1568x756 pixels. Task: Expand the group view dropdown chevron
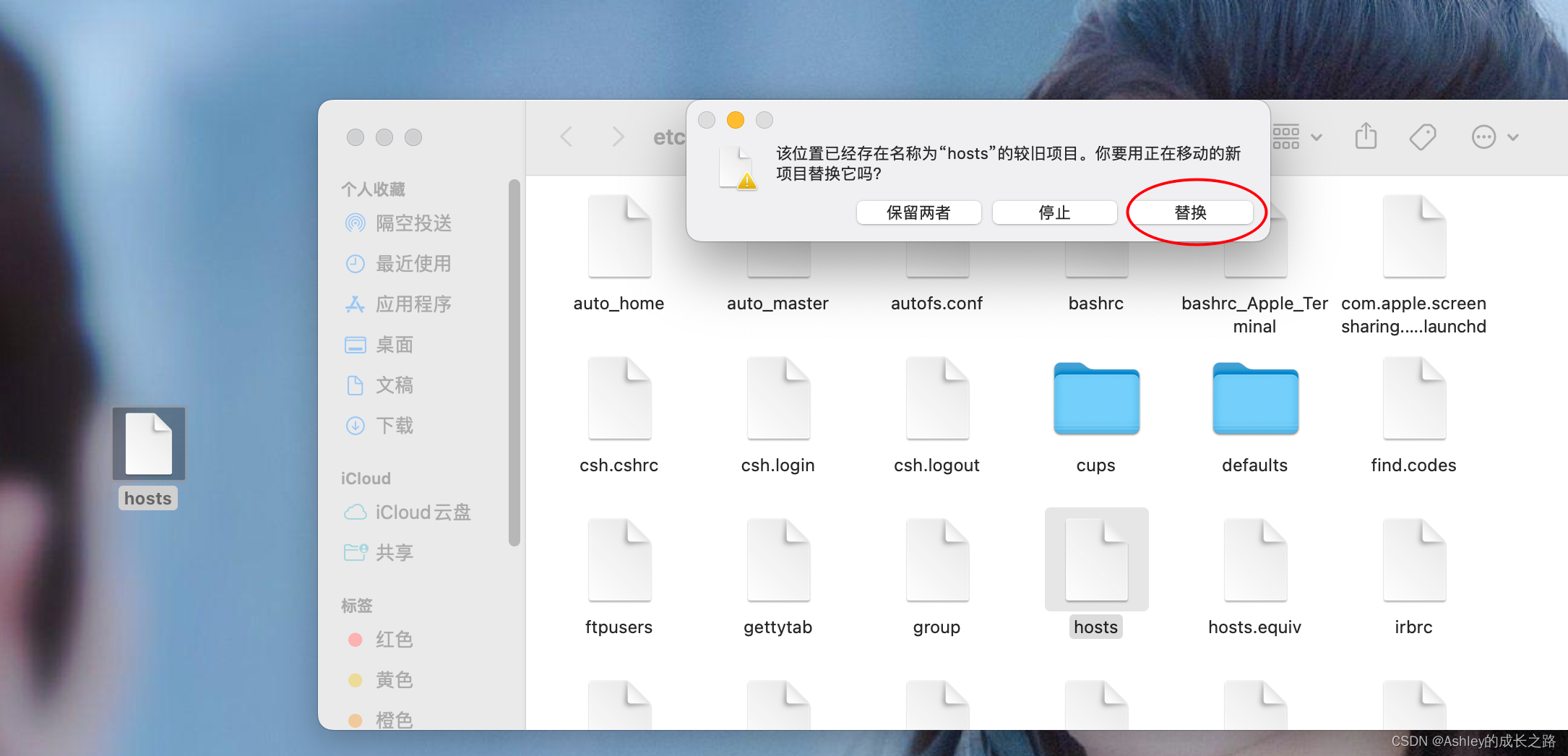click(1317, 137)
